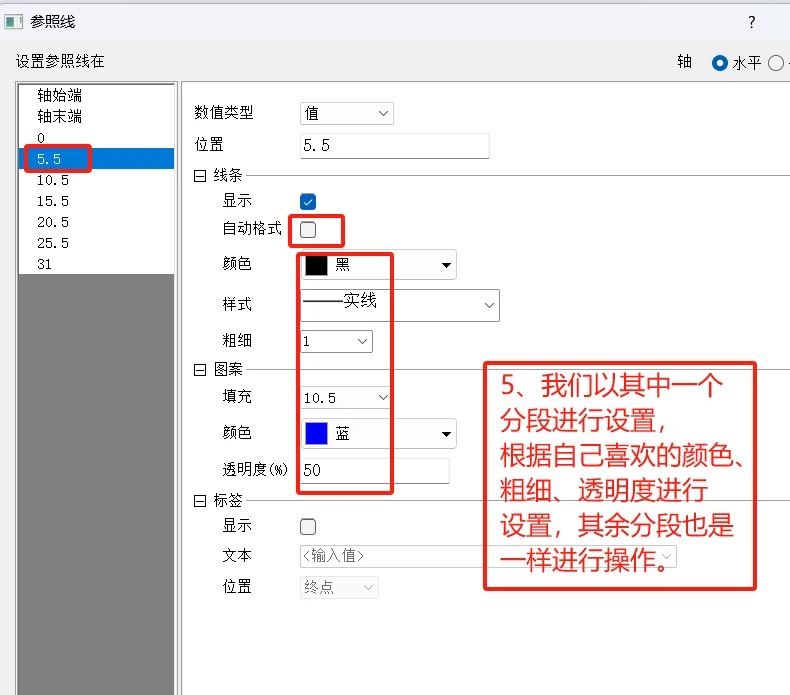
Task: Open the line 样式 dropdown showing 实线
Action: tap(399, 304)
